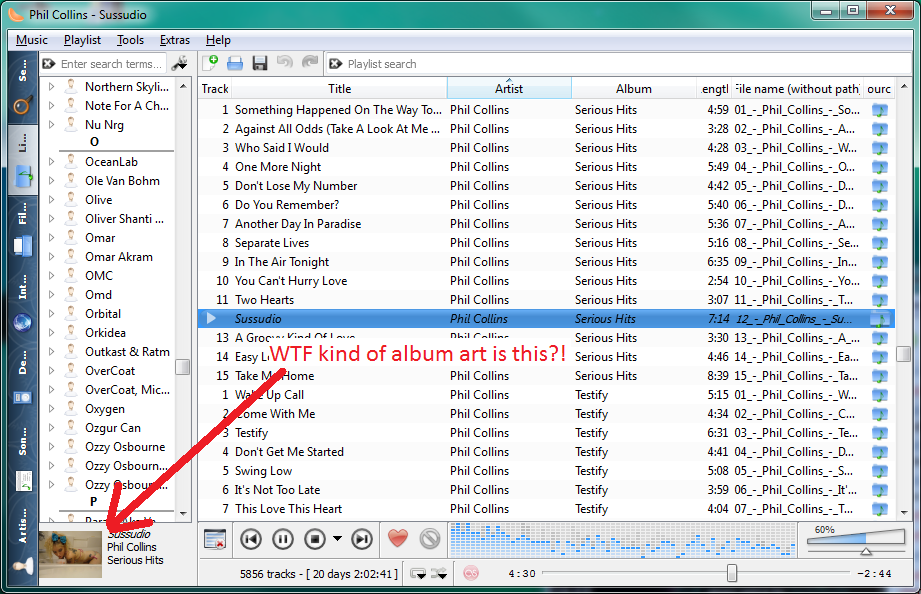The width and height of the screenshot is (921, 594).
Task: Expand the Ole Van Bohm artist
Action: pyautogui.click(x=52, y=180)
